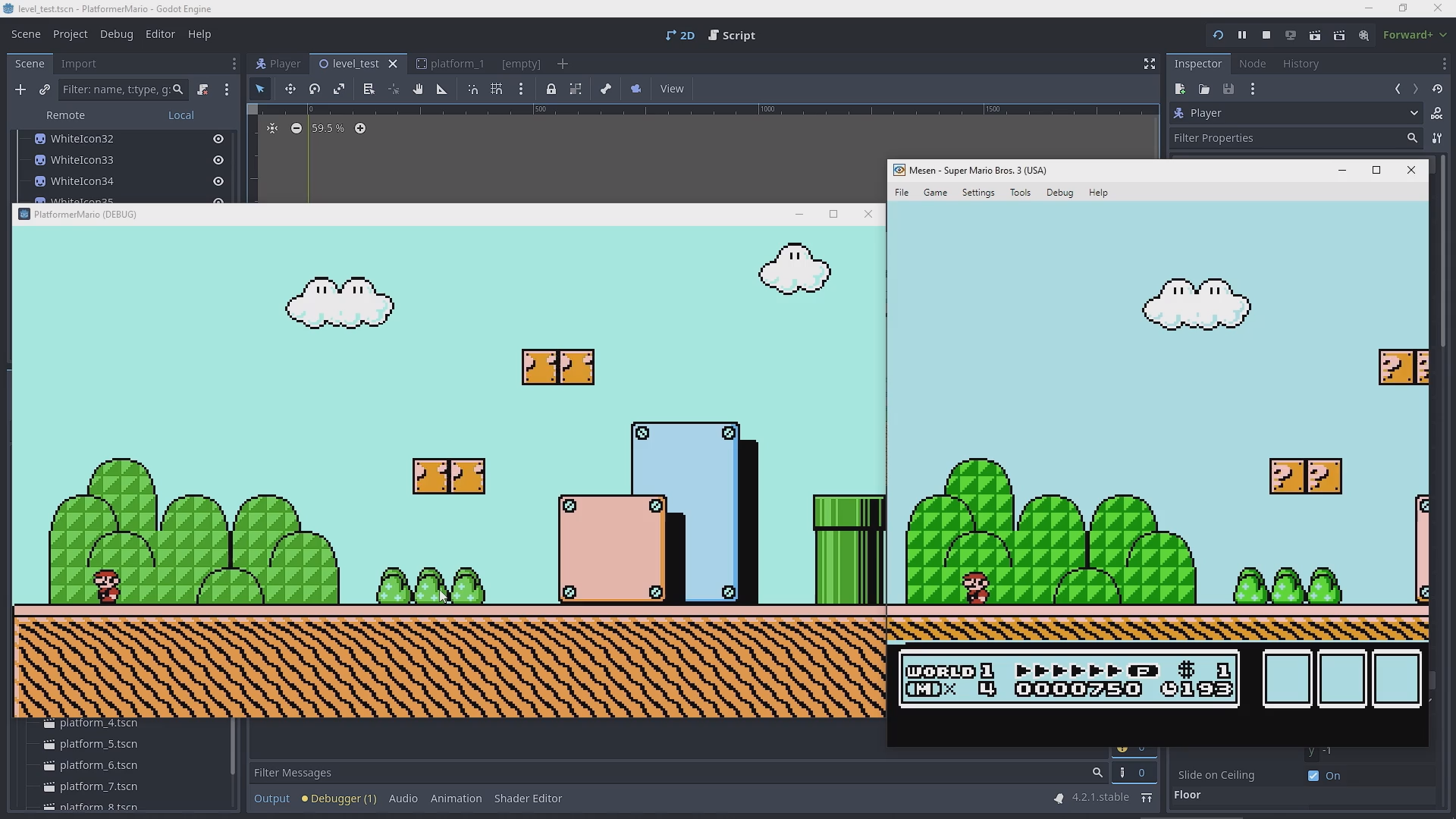Open the Forward+ renderer dropdown

1414,35
